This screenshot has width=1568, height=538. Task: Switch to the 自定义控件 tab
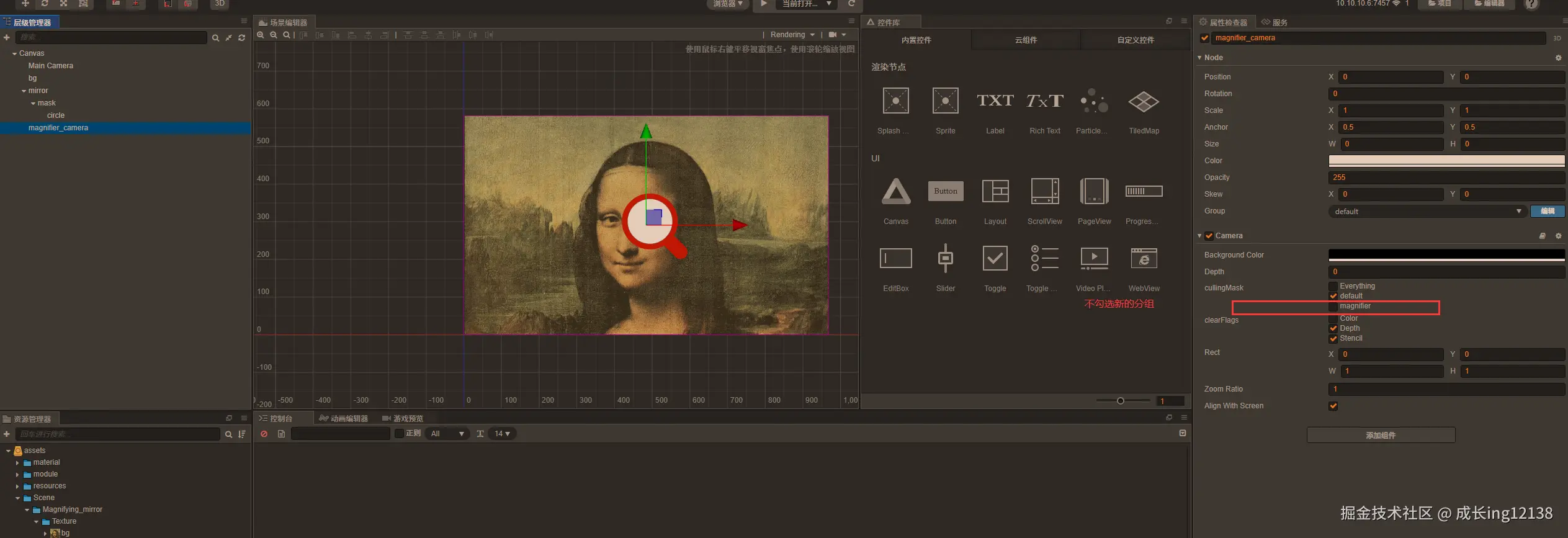(1136, 40)
